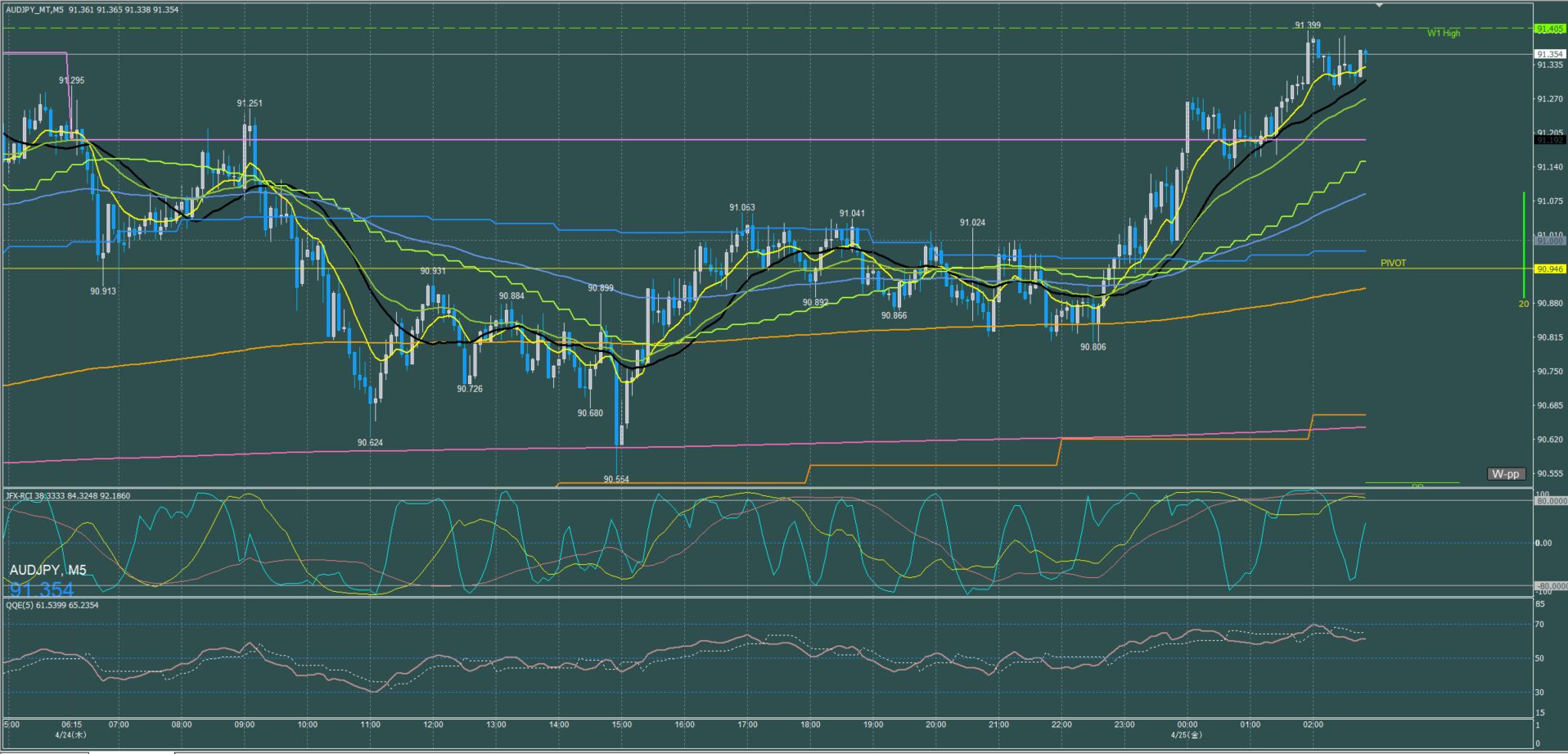Click the AUDJPY_MT,M5 chart title text
1568x754 pixels.
(35, 10)
